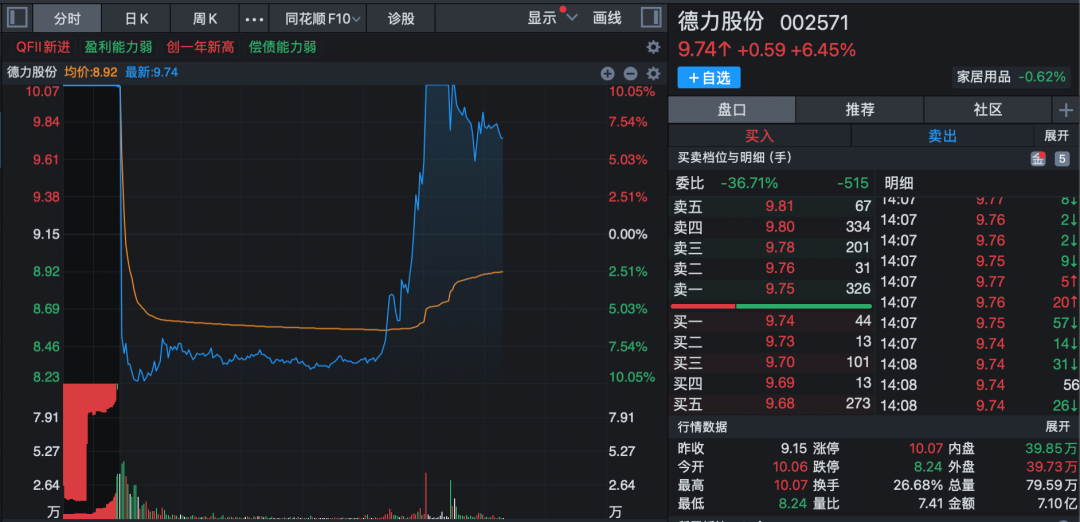Open the 画线 drawing tool
Image resolution: width=1080 pixels, height=522 pixels.
point(607,18)
